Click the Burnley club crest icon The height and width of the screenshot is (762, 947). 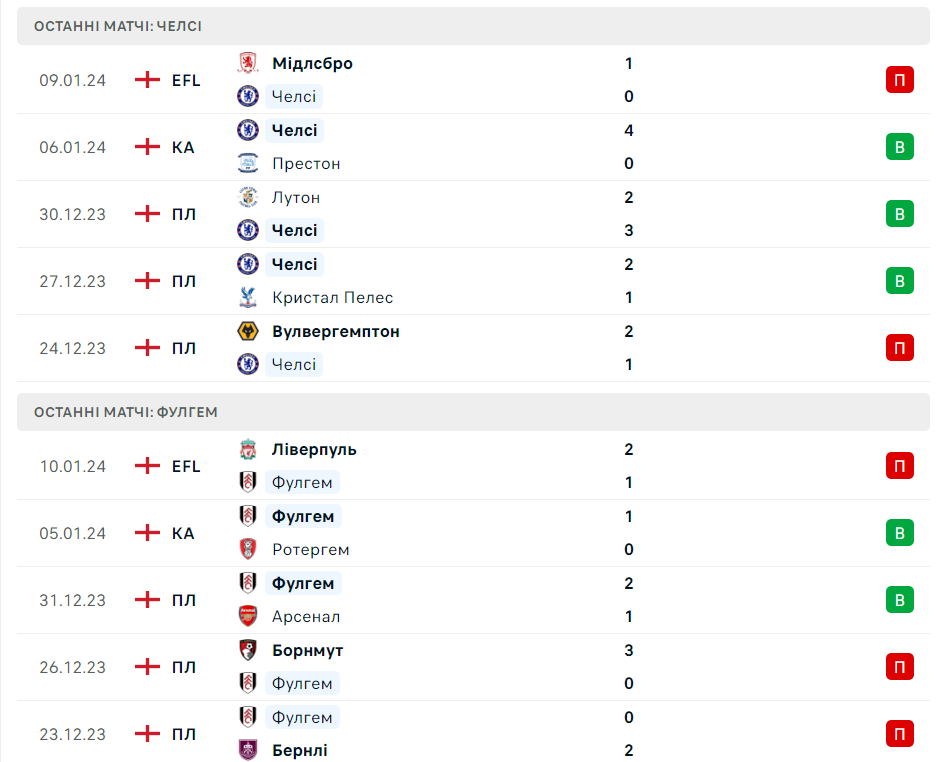(248, 750)
